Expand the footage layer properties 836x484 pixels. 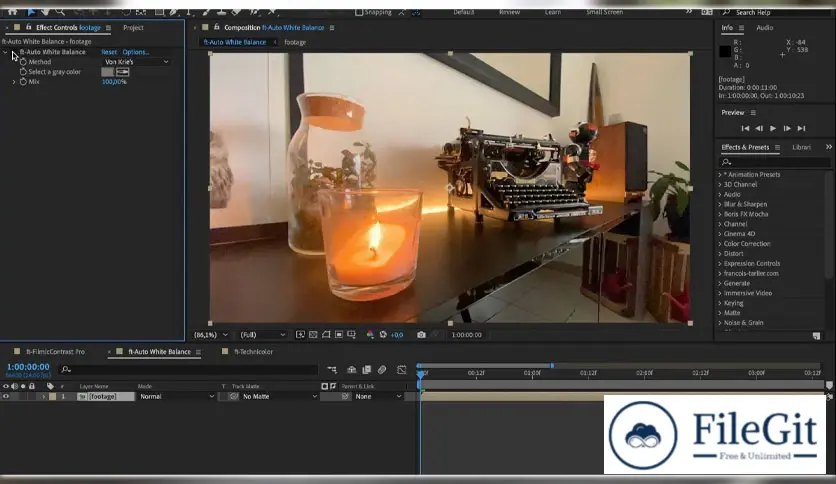tap(44, 397)
